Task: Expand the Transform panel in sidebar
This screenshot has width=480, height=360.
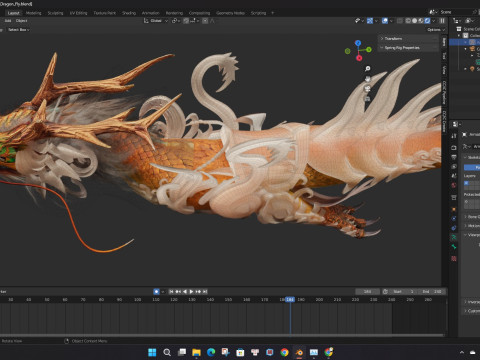Action: pyautogui.click(x=408, y=39)
